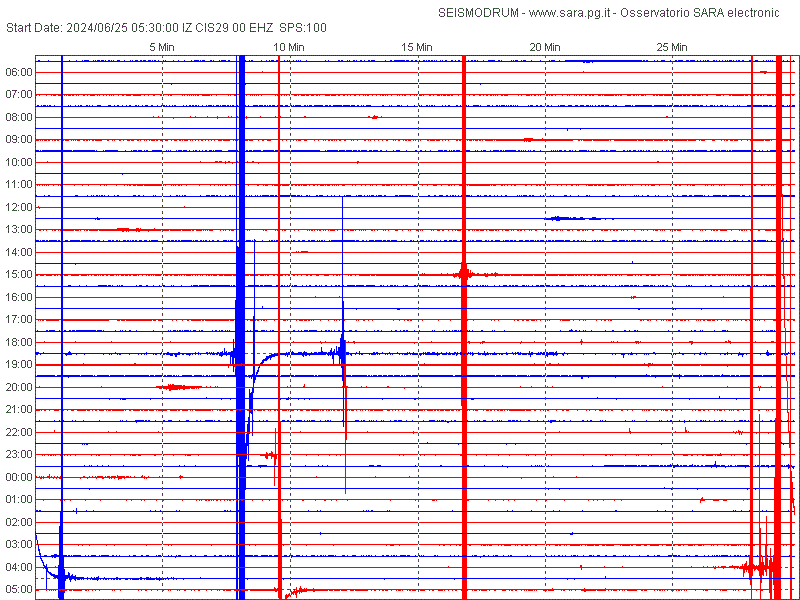This screenshot has width=800, height=600.
Task: Click the 12:00 hour row label
Action: [x=19, y=207]
